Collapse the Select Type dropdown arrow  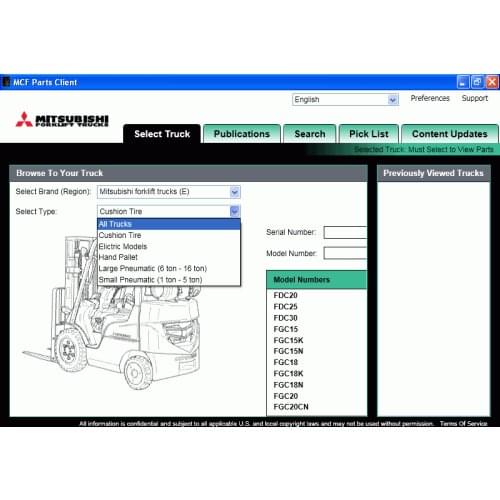235,211
